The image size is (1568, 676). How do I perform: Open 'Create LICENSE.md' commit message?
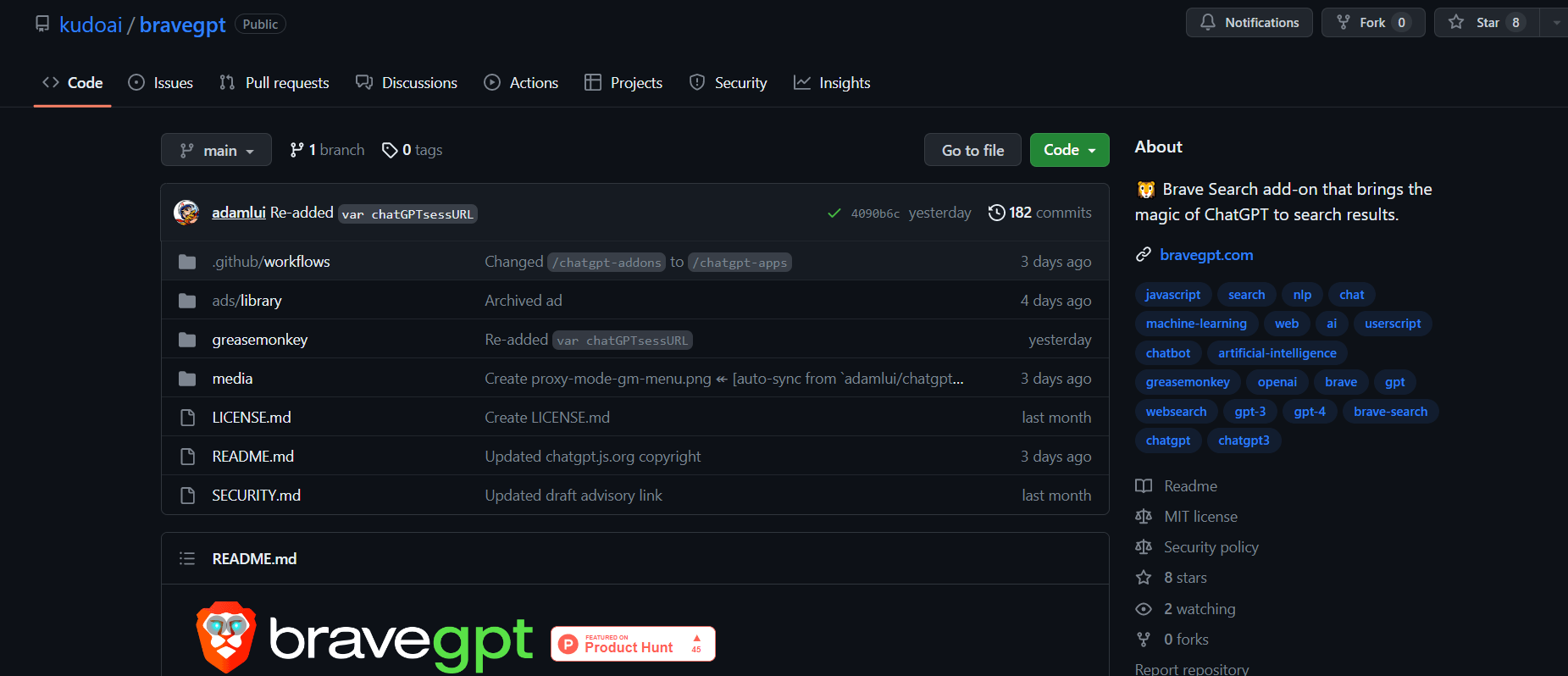(x=547, y=418)
